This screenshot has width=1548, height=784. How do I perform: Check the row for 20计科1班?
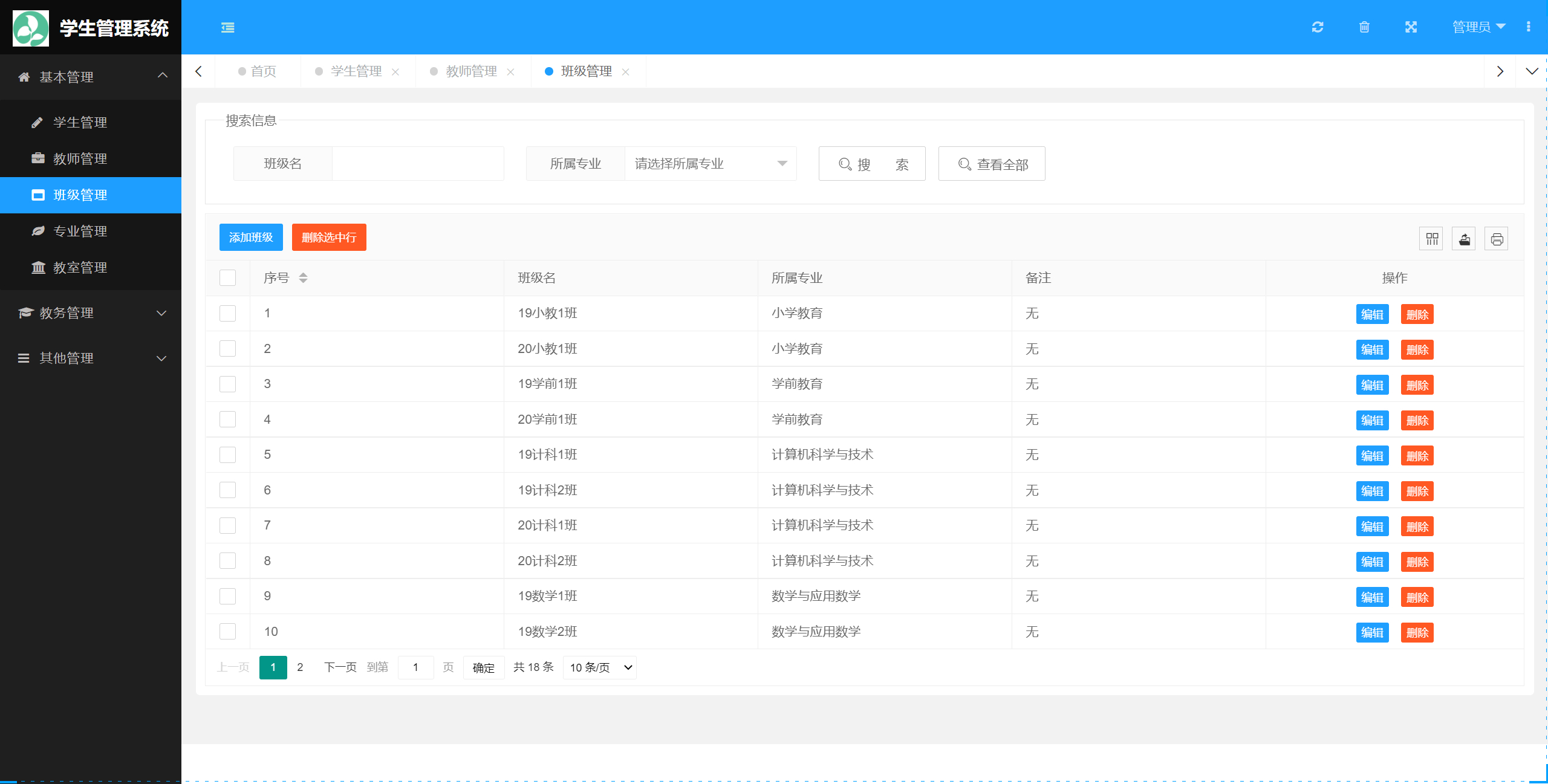pos(227,525)
